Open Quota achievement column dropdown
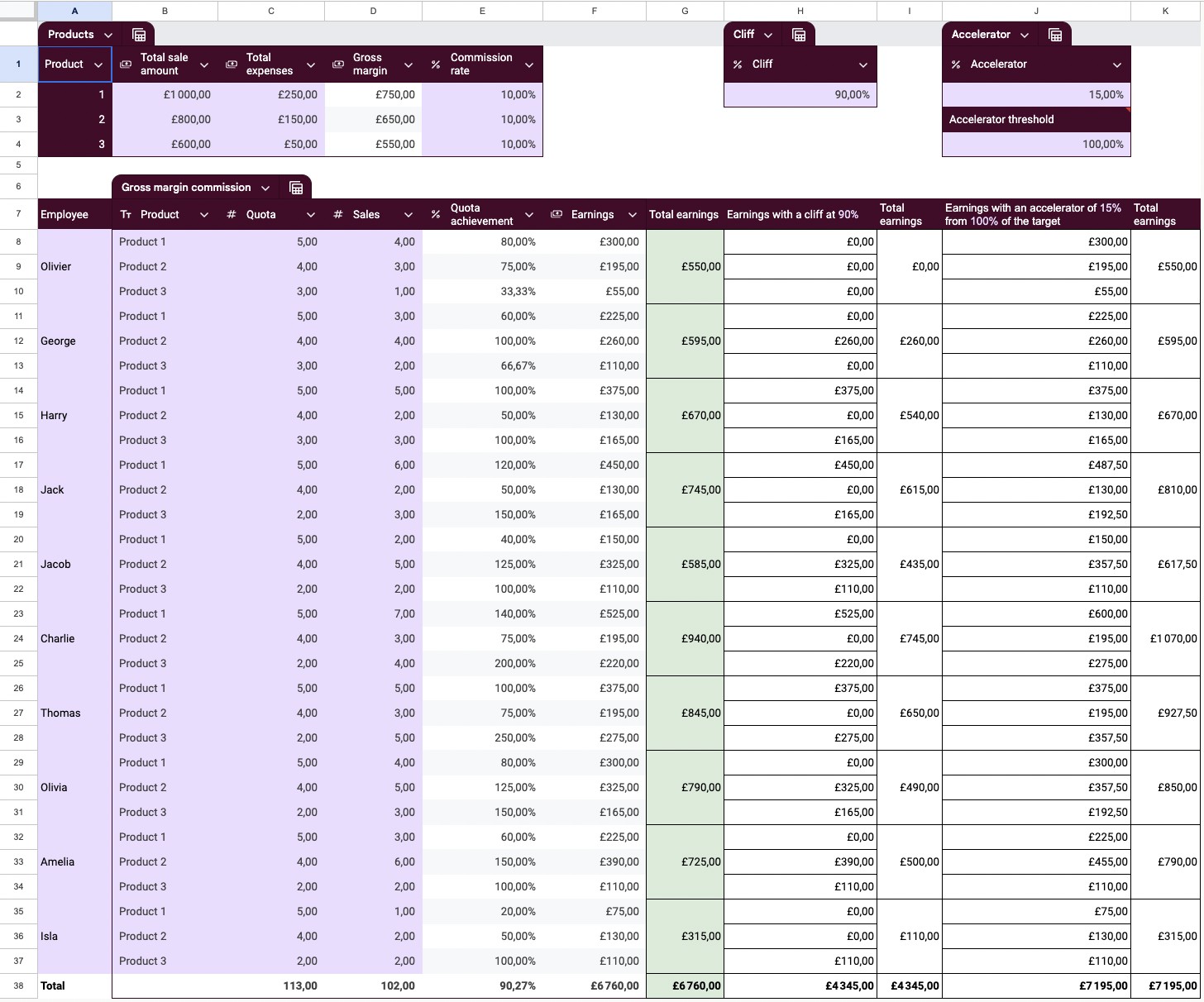Image resolution: width=1204 pixels, height=1002 pixels. coord(529,216)
